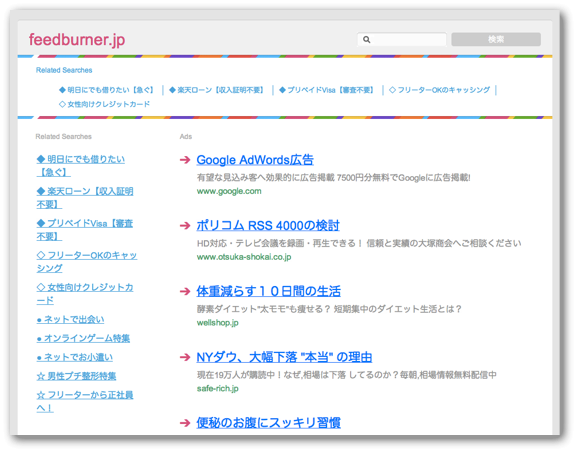Screen dimensions: 576x451
Task: Open the ポリコム RSS 4000の検討 ad headline
Action: pyautogui.click(x=268, y=226)
